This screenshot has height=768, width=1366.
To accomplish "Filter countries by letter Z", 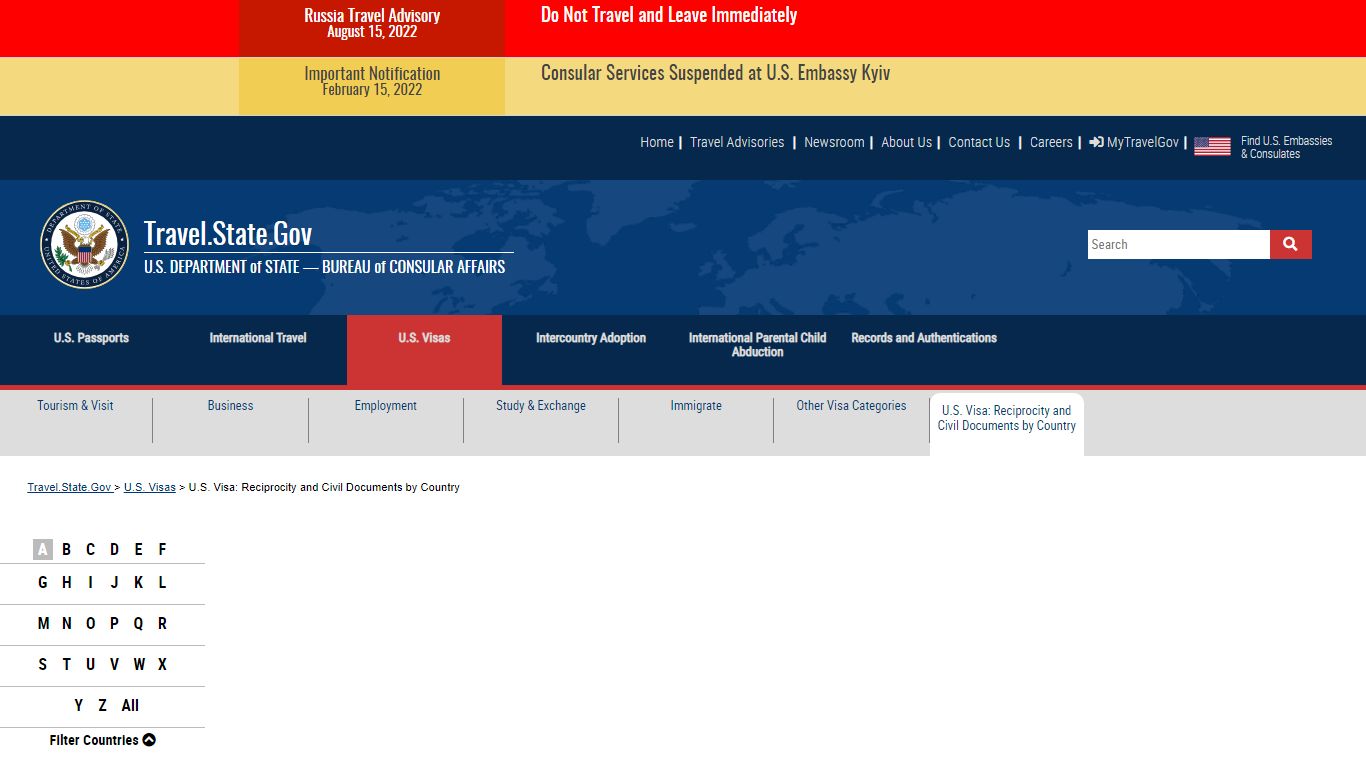I will coord(102,705).
